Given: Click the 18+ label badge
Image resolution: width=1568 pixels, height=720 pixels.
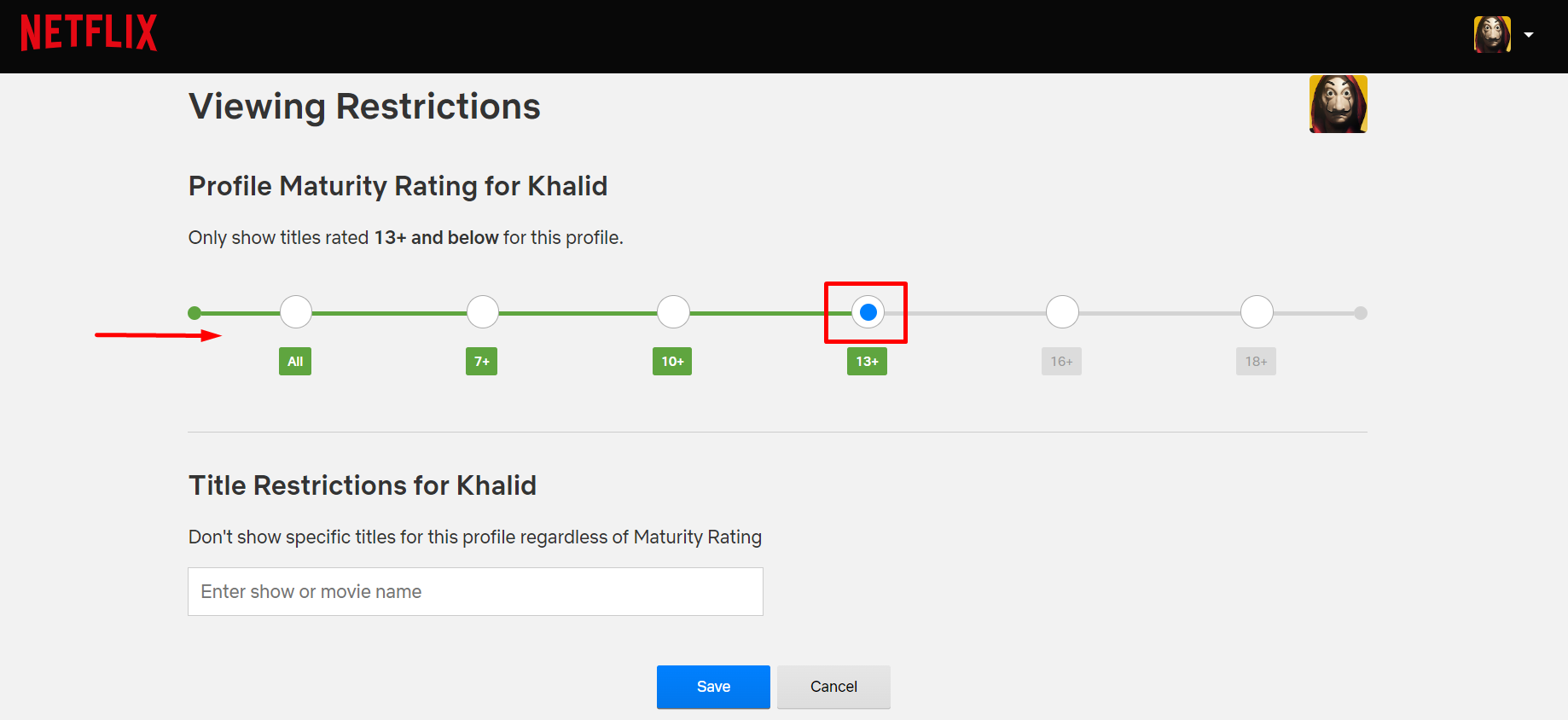Looking at the screenshot, I should 1256,361.
